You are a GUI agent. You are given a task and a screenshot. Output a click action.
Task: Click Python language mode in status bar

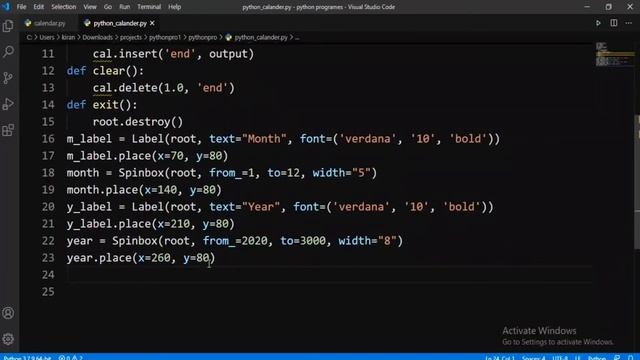pyautogui.click(x=597, y=358)
